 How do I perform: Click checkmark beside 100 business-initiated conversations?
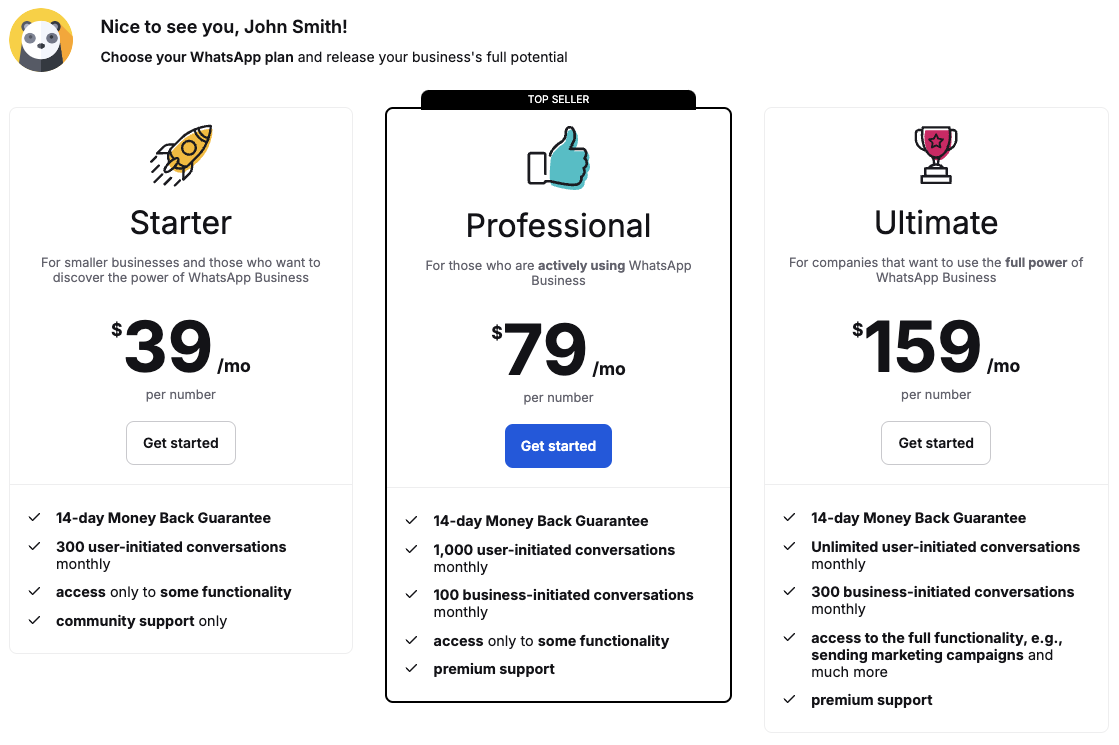412,595
